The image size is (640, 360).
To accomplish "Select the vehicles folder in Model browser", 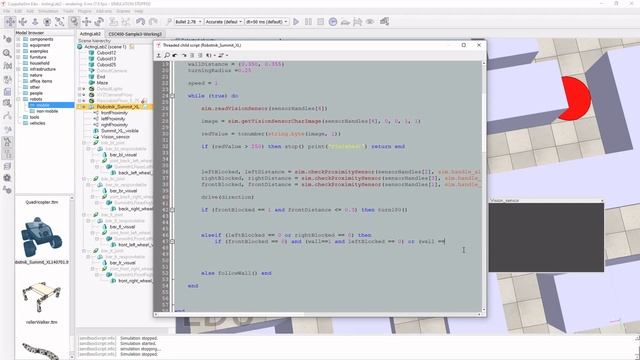I will pyautogui.click(x=37, y=123).
